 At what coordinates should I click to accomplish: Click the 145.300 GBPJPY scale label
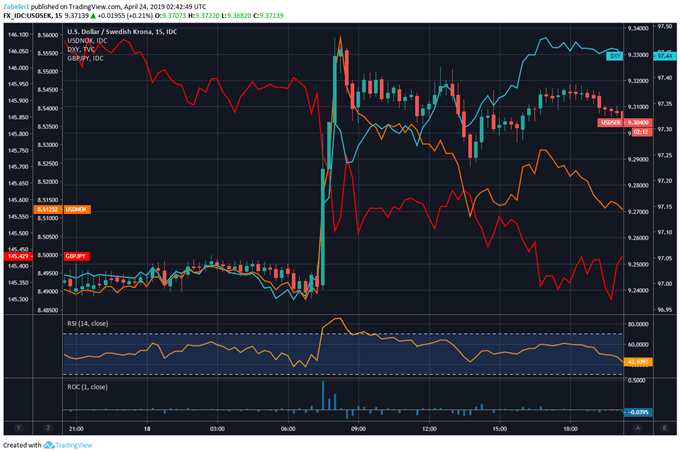[18, 299]
